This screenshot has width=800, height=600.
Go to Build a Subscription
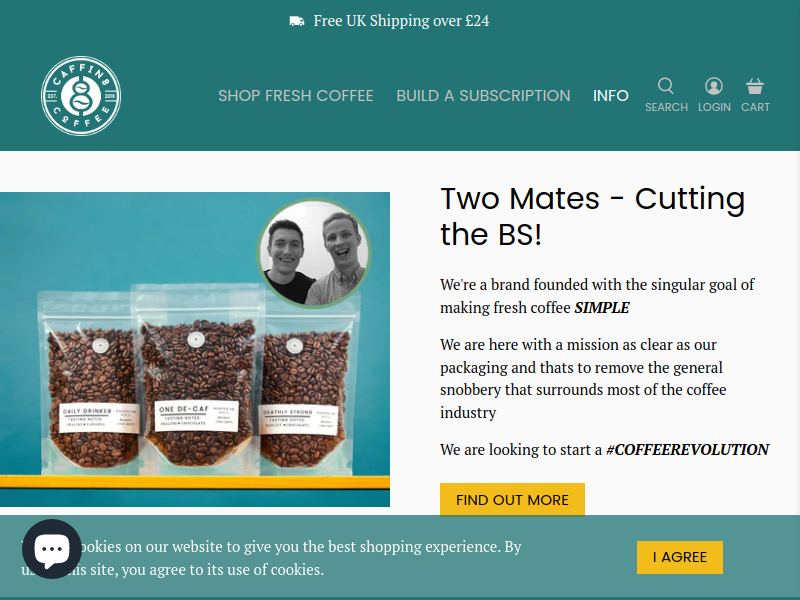pyautogui.click(x=483, y=95)
